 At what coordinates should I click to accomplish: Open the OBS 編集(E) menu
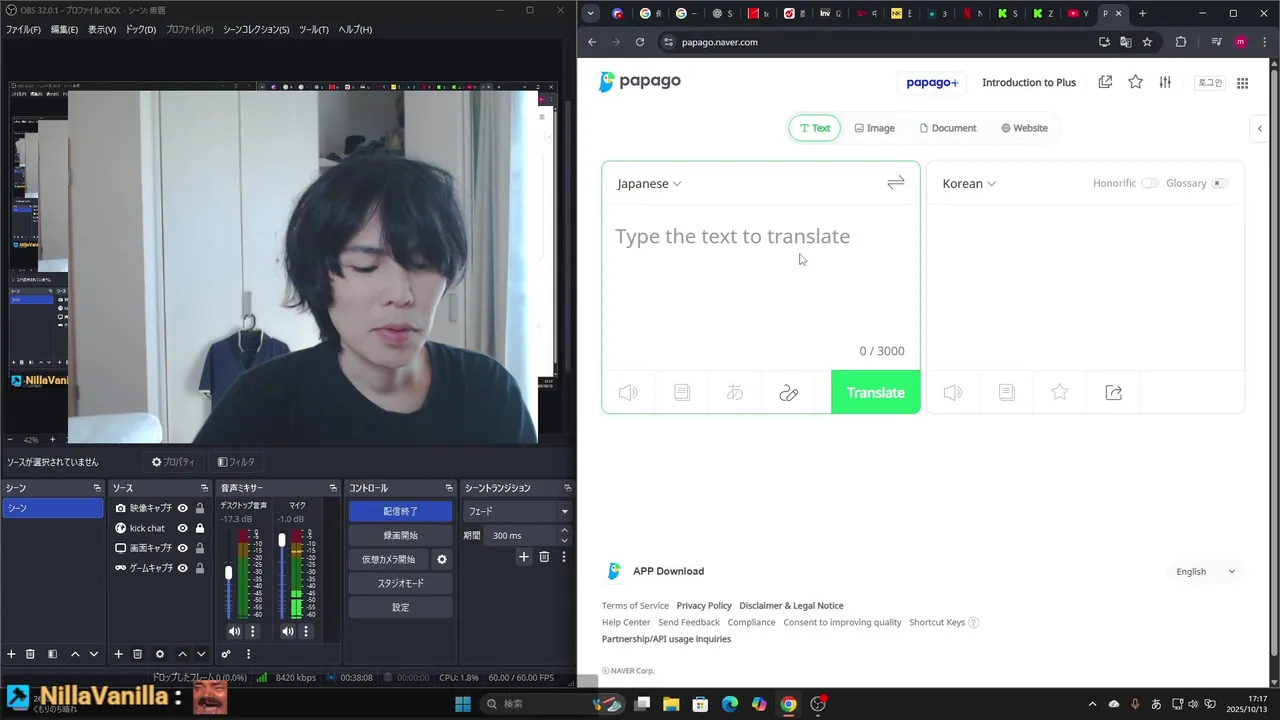point(64,29)
